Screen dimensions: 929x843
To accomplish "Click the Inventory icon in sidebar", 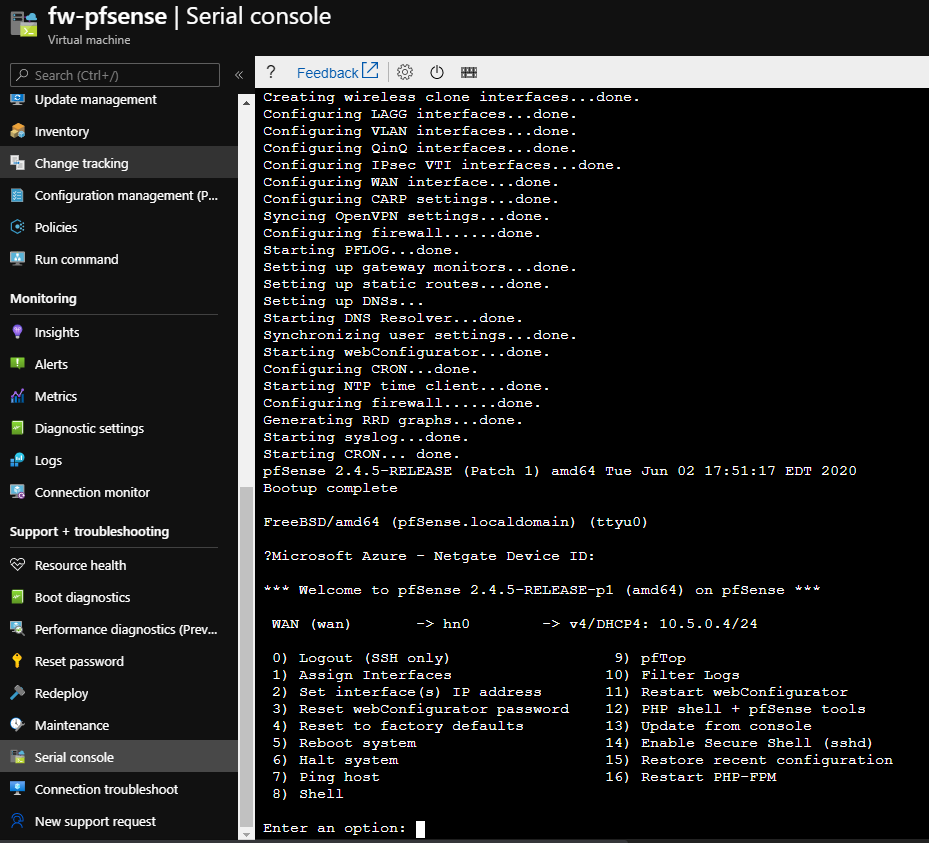I will (17, 131).
